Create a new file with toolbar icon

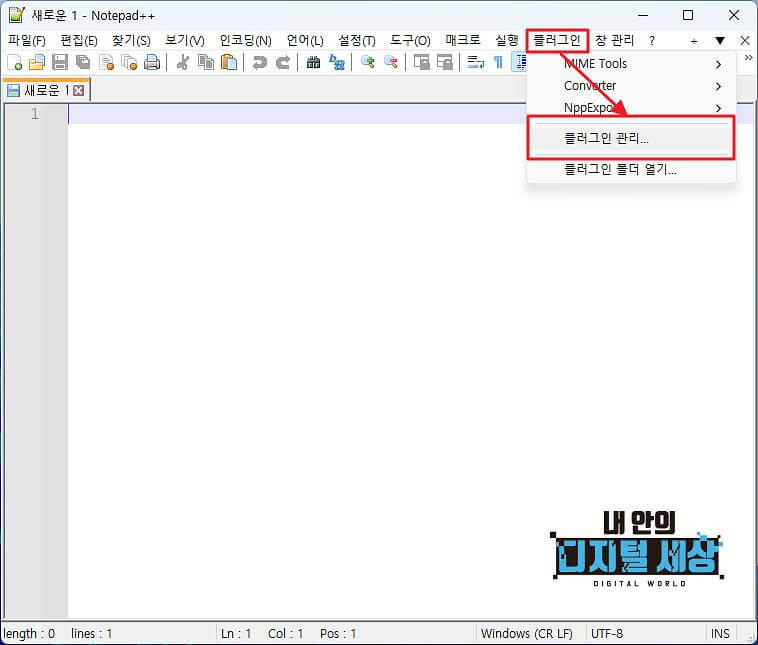point(15,62)
